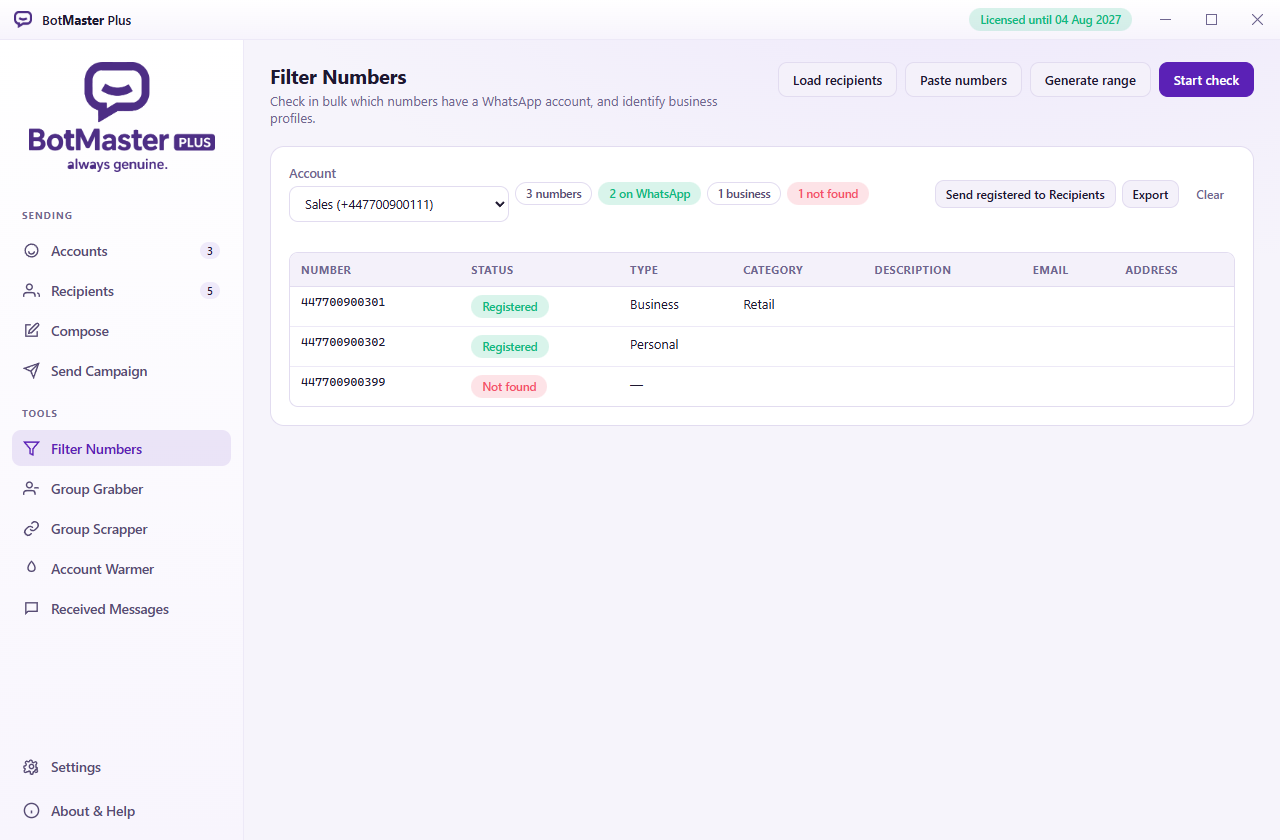1280x840 pixels.
Task: Click Registered status for 447700900301 row
Action: (x=510, y=307)
